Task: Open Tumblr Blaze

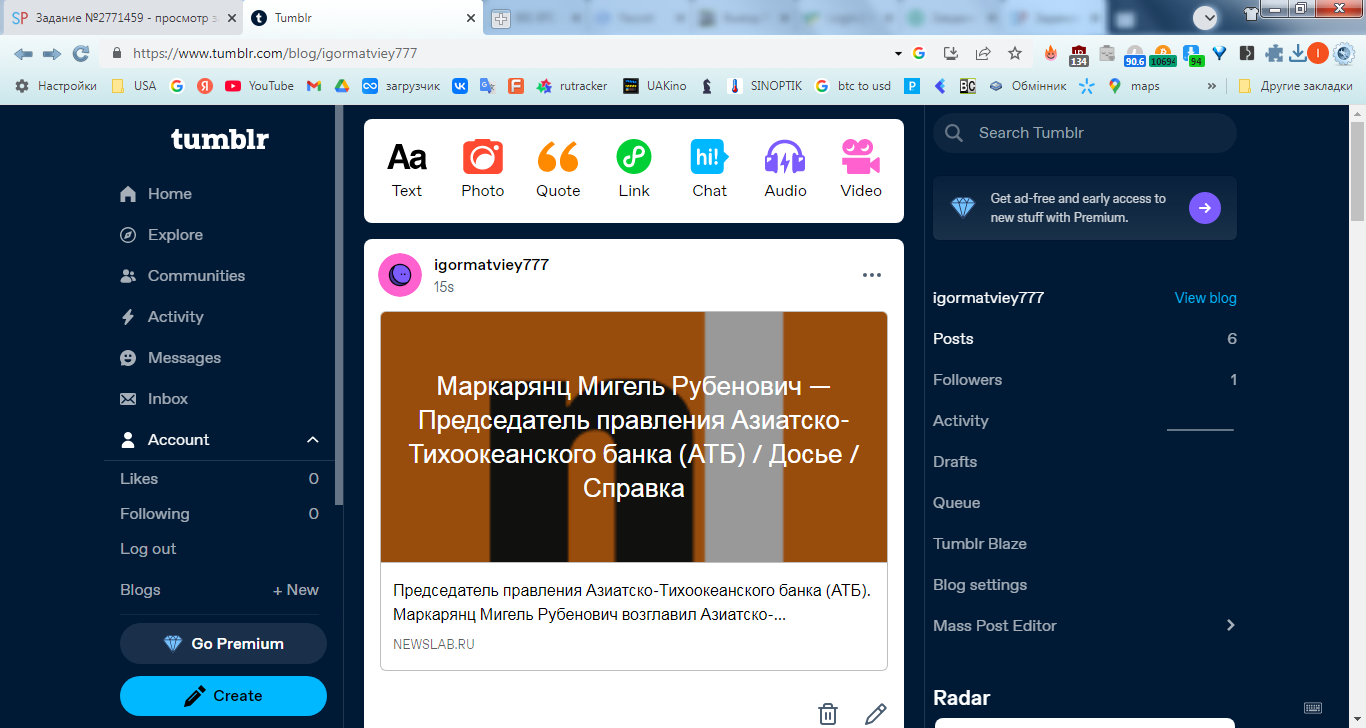Action: [x=980, y=544]
